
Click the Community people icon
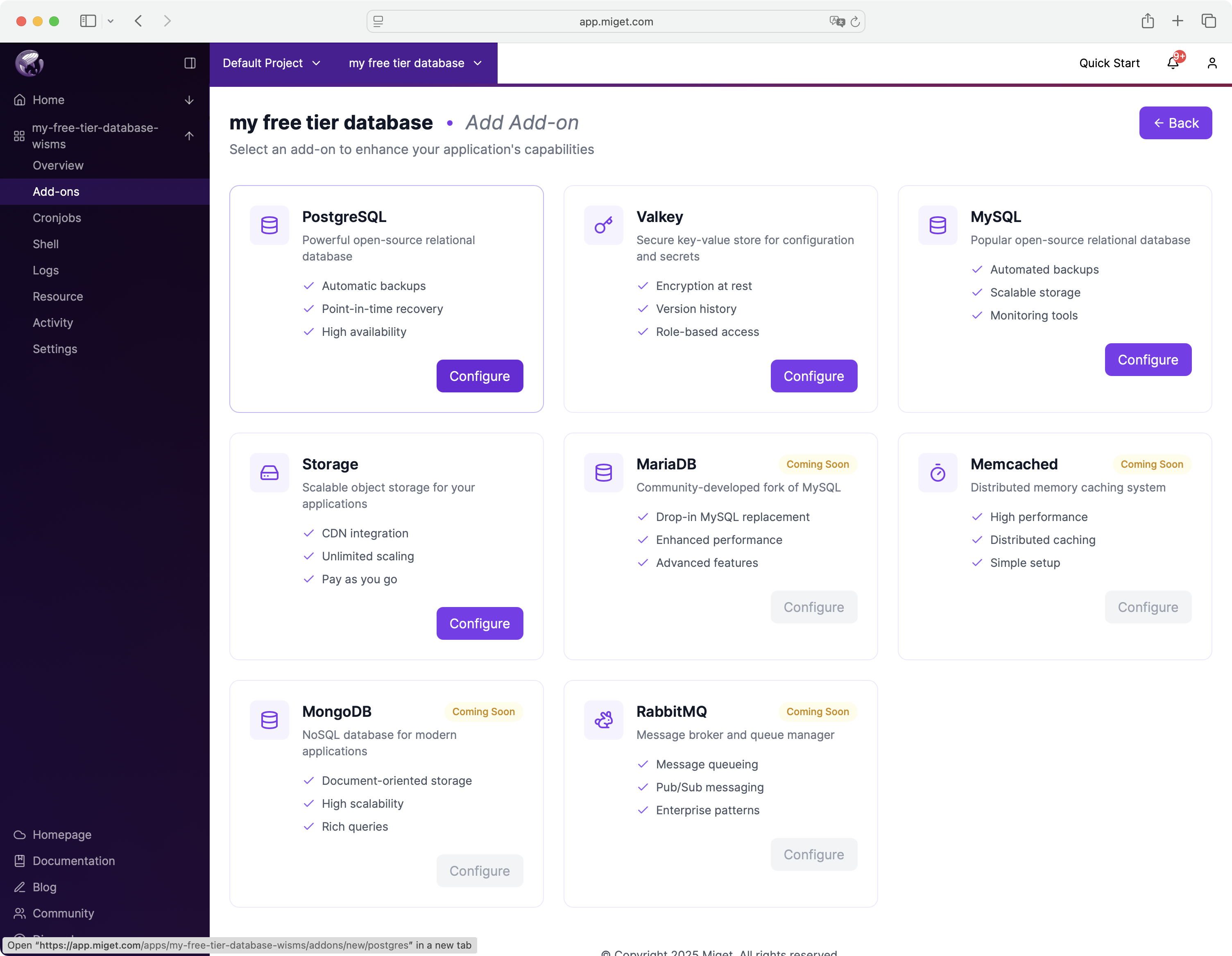pyautogui.click(x=20, y=913)
